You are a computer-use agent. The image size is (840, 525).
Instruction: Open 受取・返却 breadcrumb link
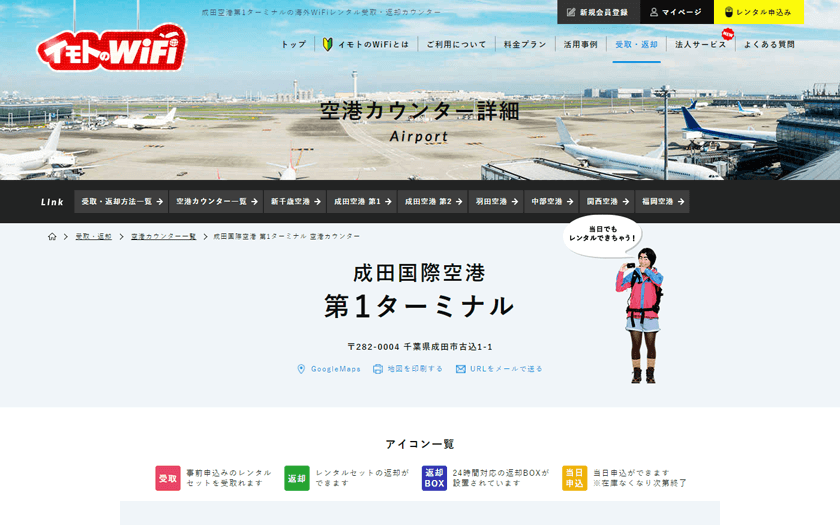94,236
